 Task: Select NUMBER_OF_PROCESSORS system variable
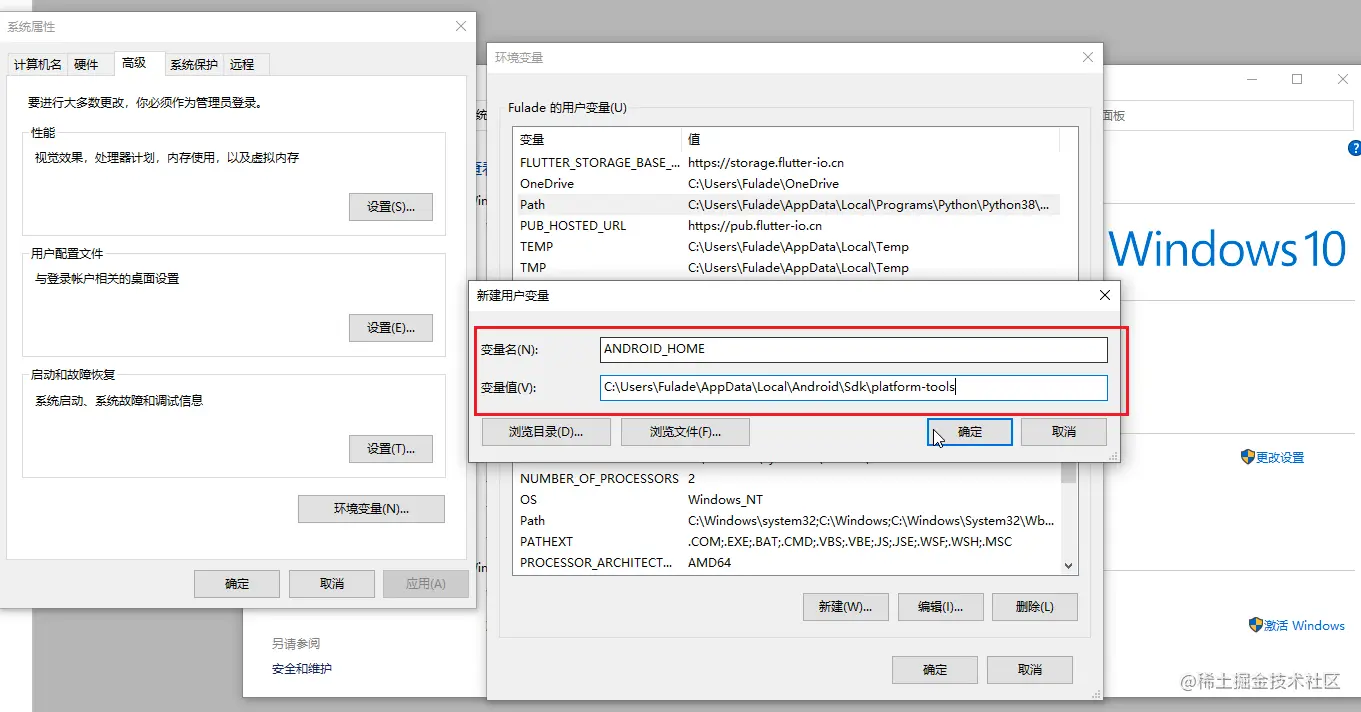tap(786, 478)
